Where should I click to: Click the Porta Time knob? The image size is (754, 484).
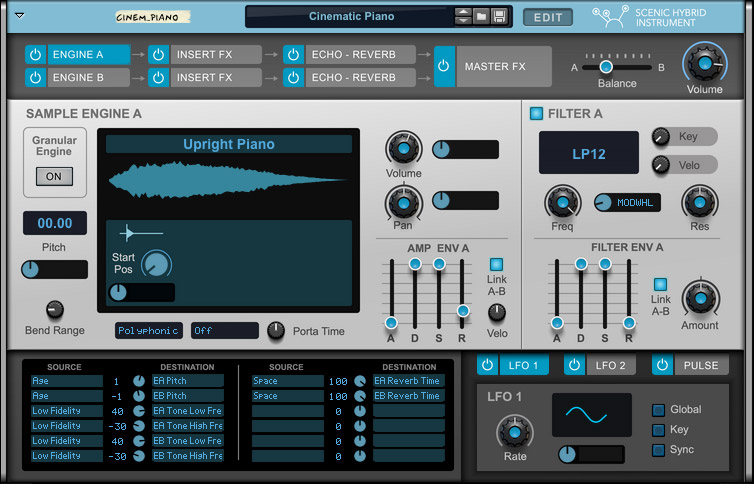pyautogui.click(x=276, y=330)
